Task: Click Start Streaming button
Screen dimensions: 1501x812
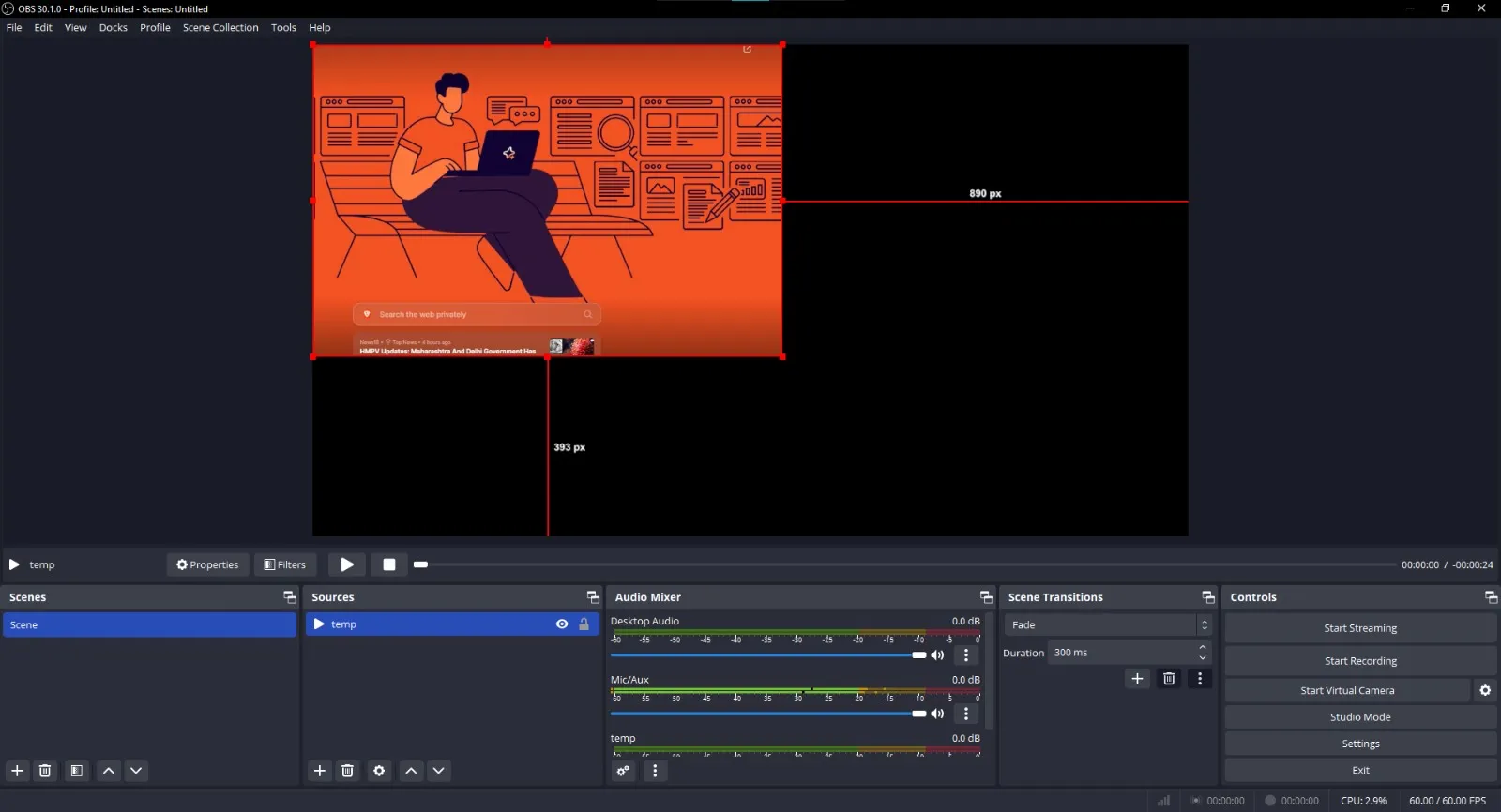Action: tap(1360, 628)
